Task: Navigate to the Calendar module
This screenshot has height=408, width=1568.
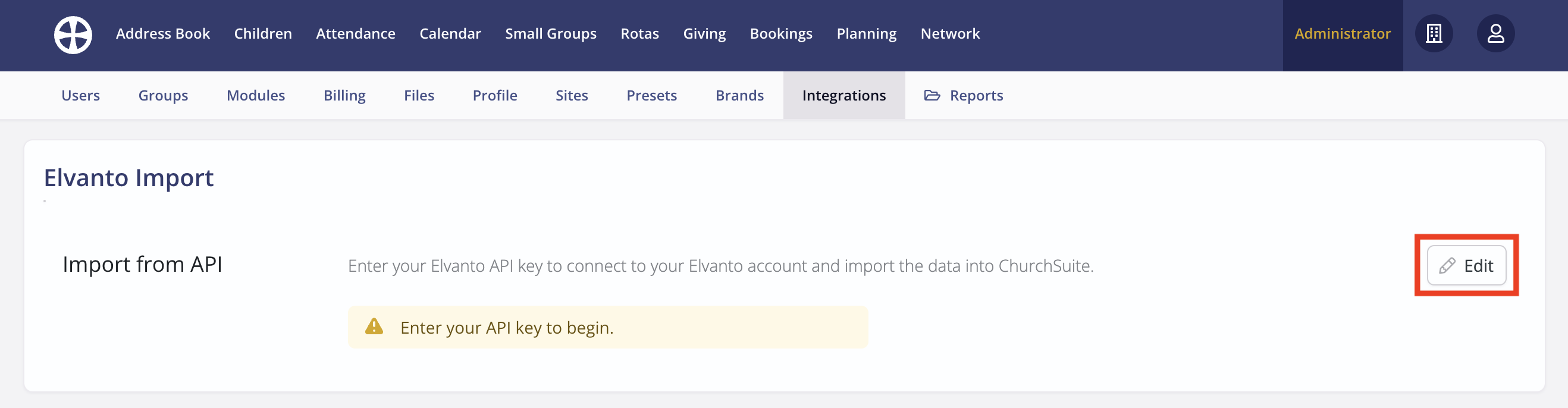Action: (x=450, y=33)
